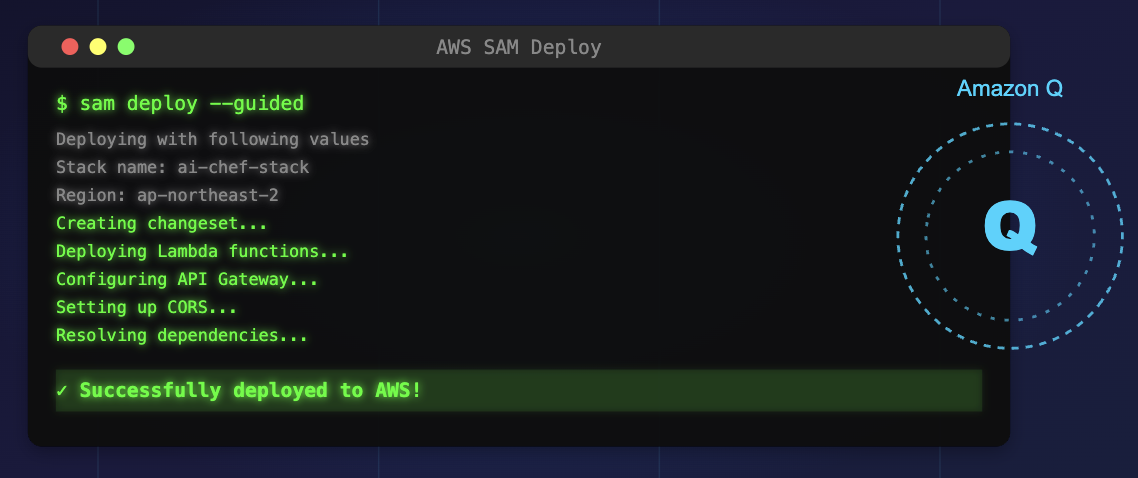Click the checkmark before Successfully deployed
1138x478 pixels.
62,391
